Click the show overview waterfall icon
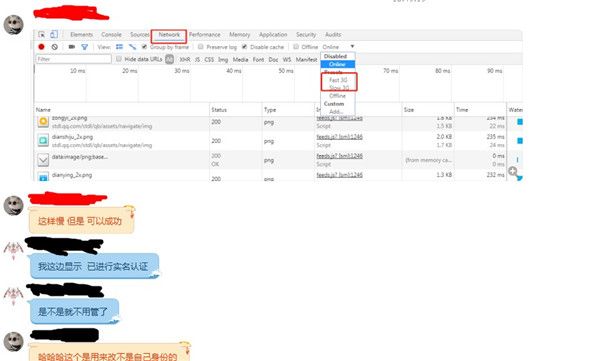The height and width of the screenshot is (361, 600). pos(132,47)
